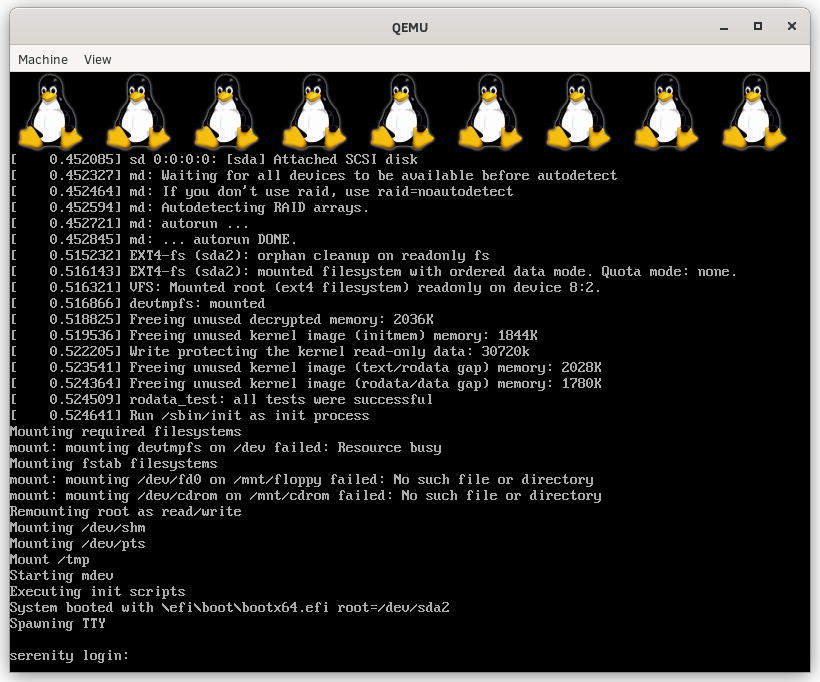Click the 'Mounting required filesystems' line
The width and height of the screenshot is (820, 682).
126,431
